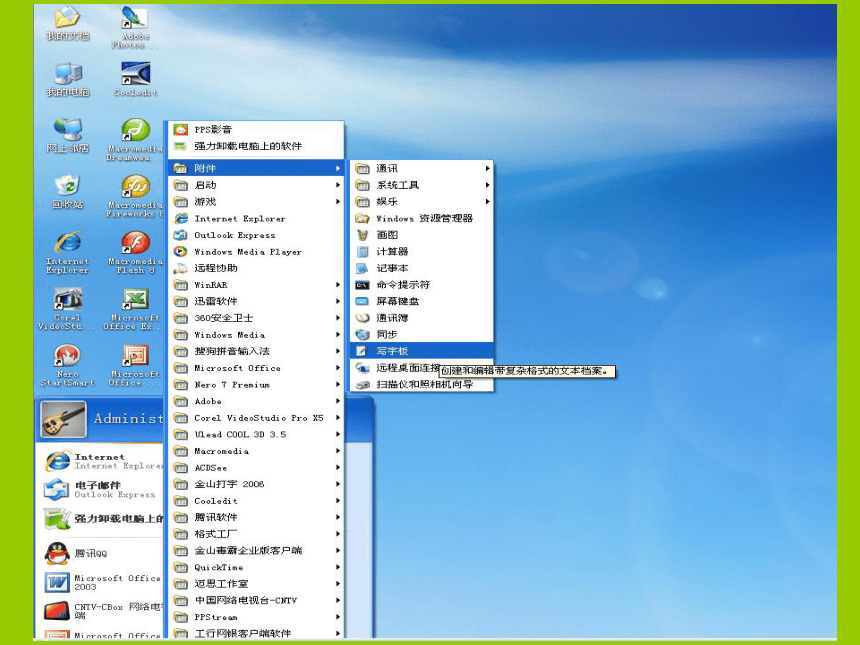The height and width of the screenshot is (645, 860).
Task: Open 回收站 recycle bin icon
Action: [x=67, y=193]
